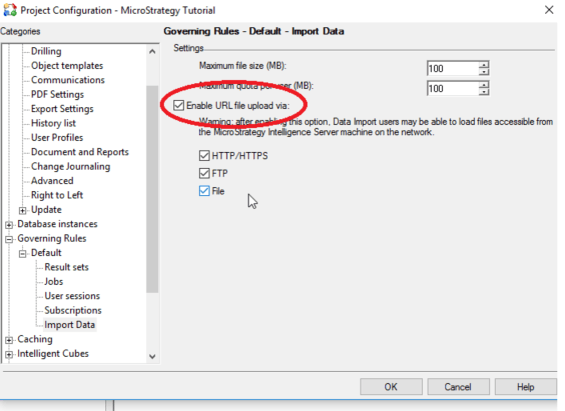The height and width of the screenshot is (411, 565).
Task: Click the tree scrollbar up arrow
Action: tap(152, 52)
